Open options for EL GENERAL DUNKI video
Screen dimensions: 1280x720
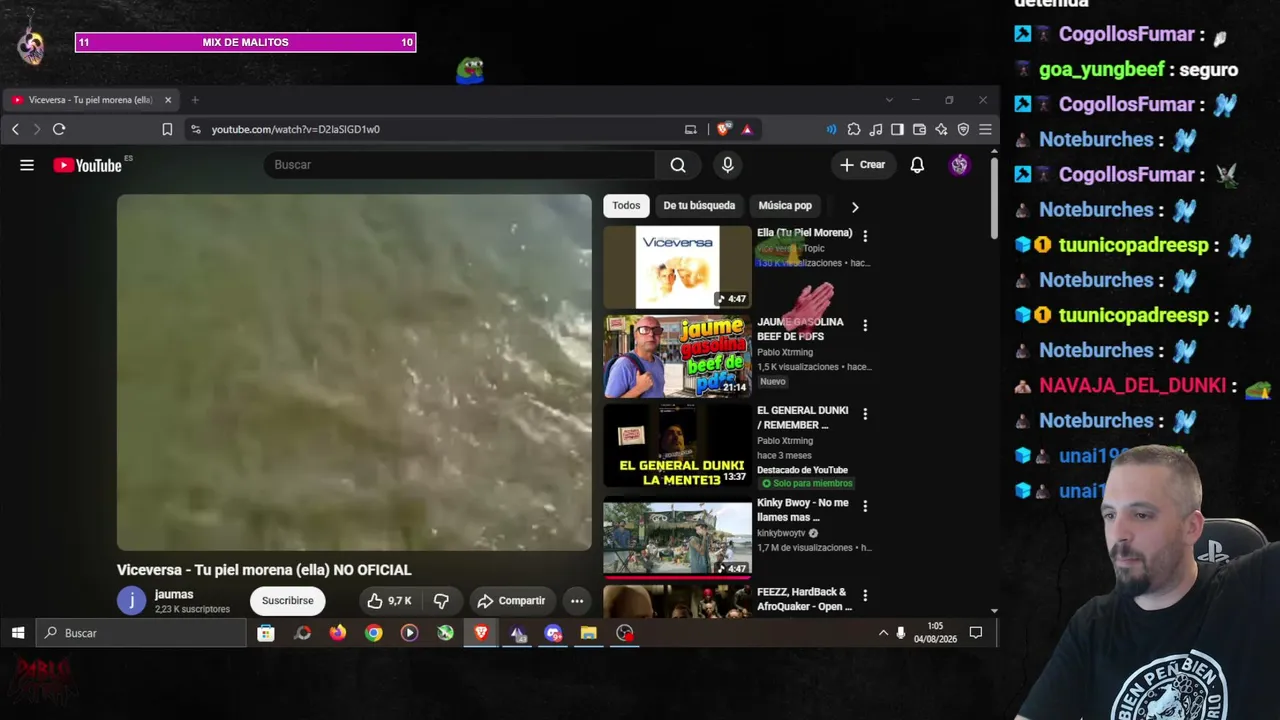(x=865, y=414)
